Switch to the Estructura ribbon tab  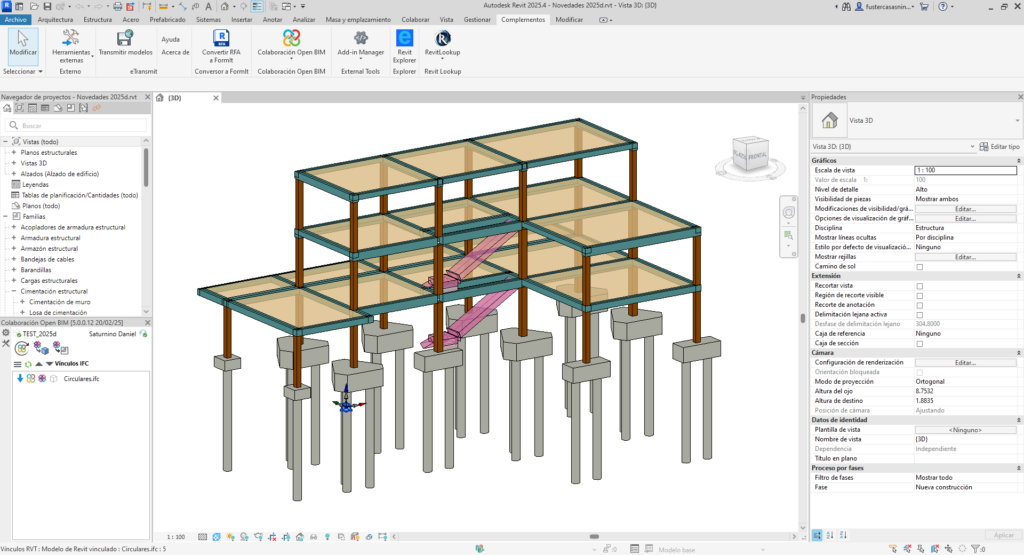[x=97, y=19]
